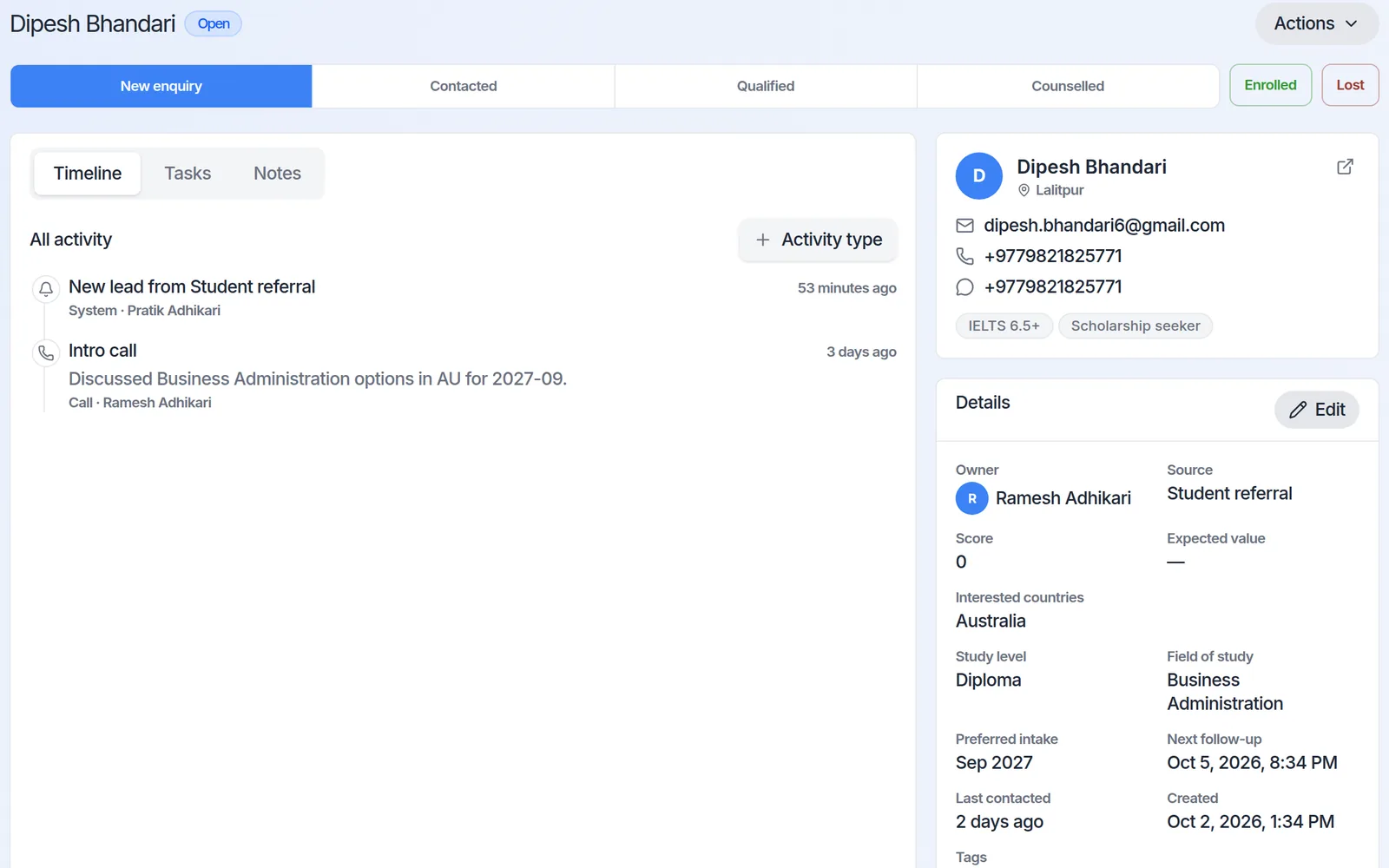Image resolution: width=1389 pixels, height=868 pixels.
Task: Click the Open status badge
Action: 214,23
